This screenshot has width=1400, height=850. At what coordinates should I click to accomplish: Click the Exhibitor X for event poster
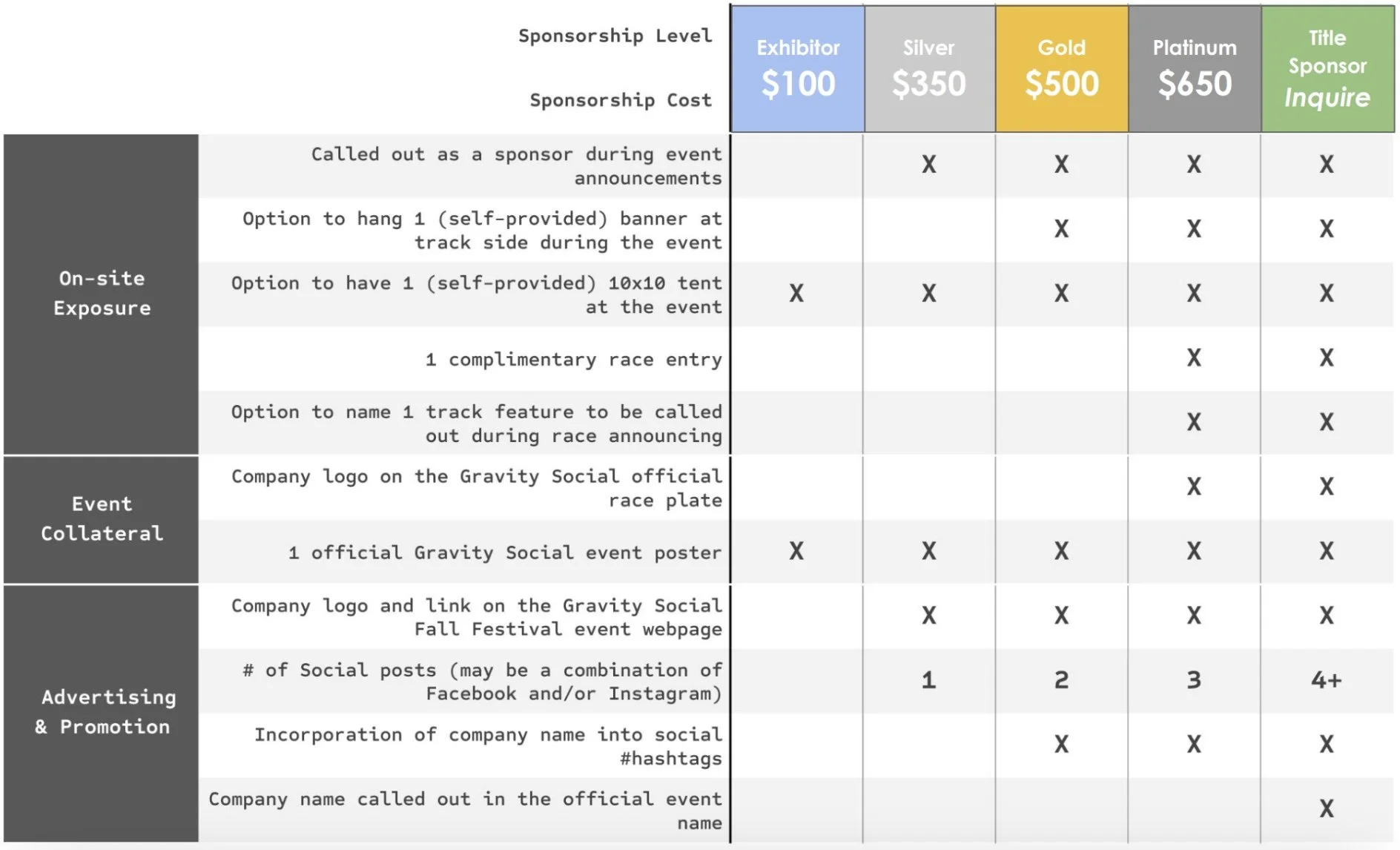pos(796,551)
